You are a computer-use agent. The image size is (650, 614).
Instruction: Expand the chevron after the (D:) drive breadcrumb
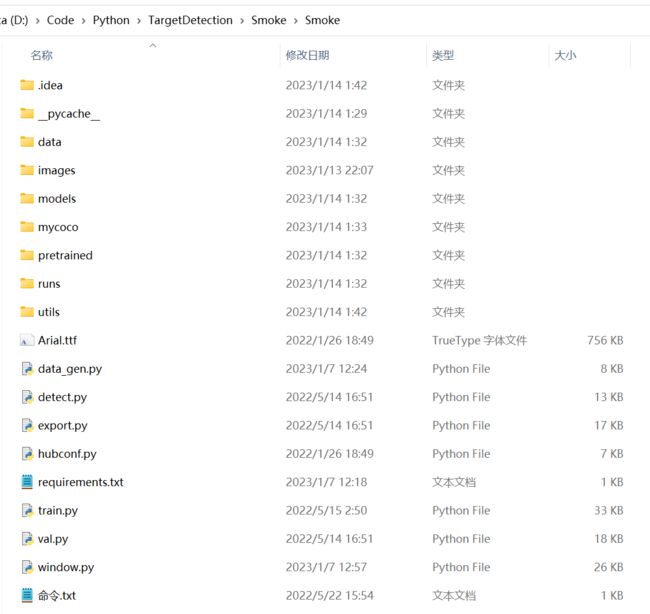(37, 21)
